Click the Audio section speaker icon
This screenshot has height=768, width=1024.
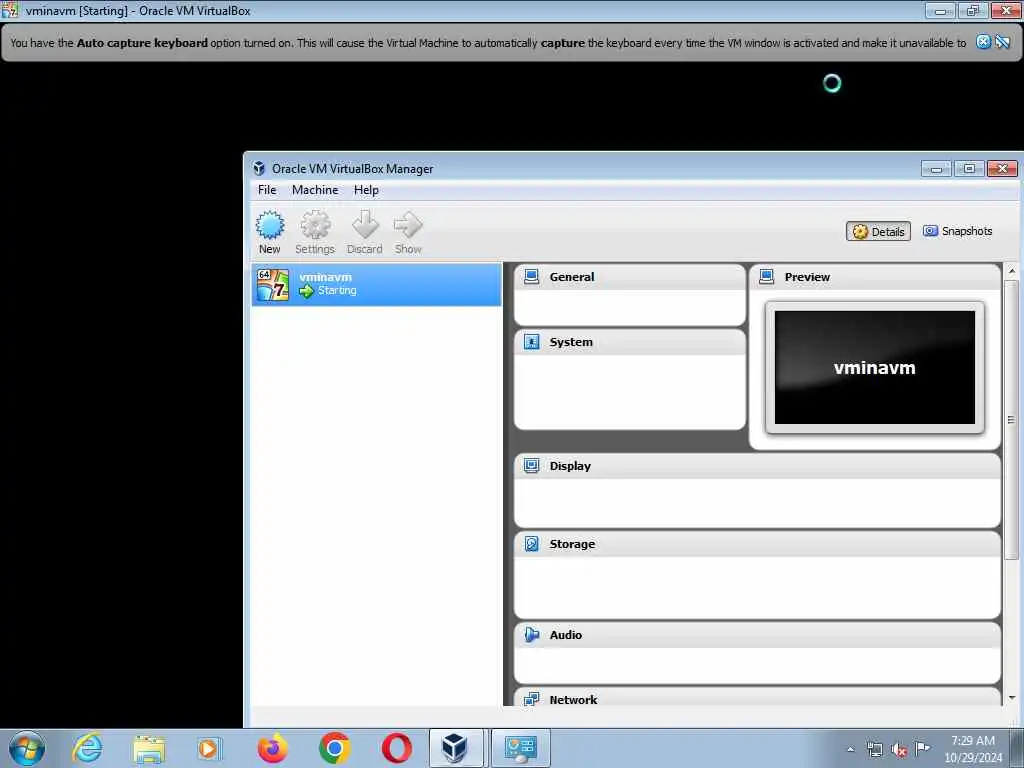532,635
